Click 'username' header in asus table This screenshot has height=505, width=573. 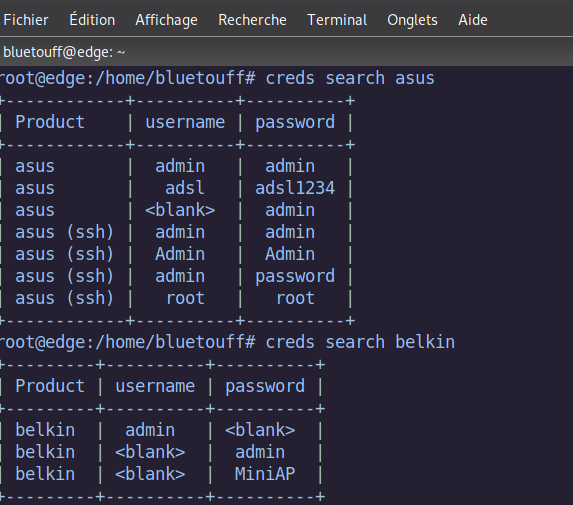click(x=185, y=122)
